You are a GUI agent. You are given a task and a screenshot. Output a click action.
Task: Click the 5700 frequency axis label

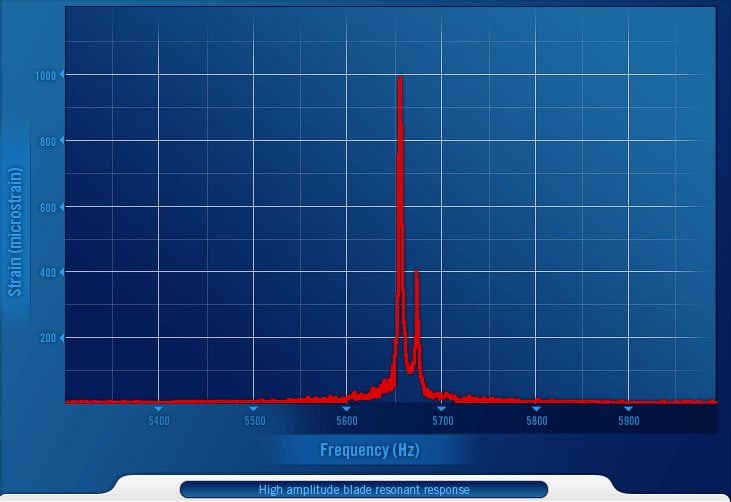click(x=442, y=421)
